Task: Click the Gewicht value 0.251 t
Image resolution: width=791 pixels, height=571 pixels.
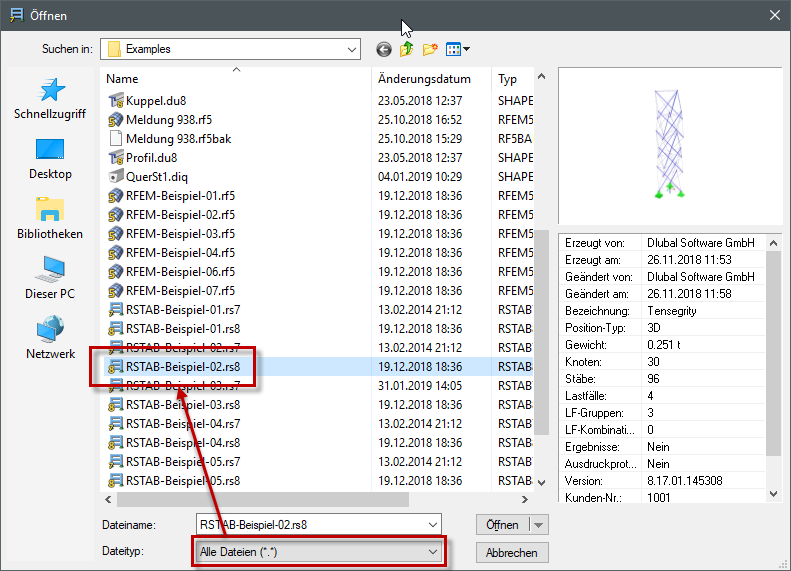Action: 664,345
